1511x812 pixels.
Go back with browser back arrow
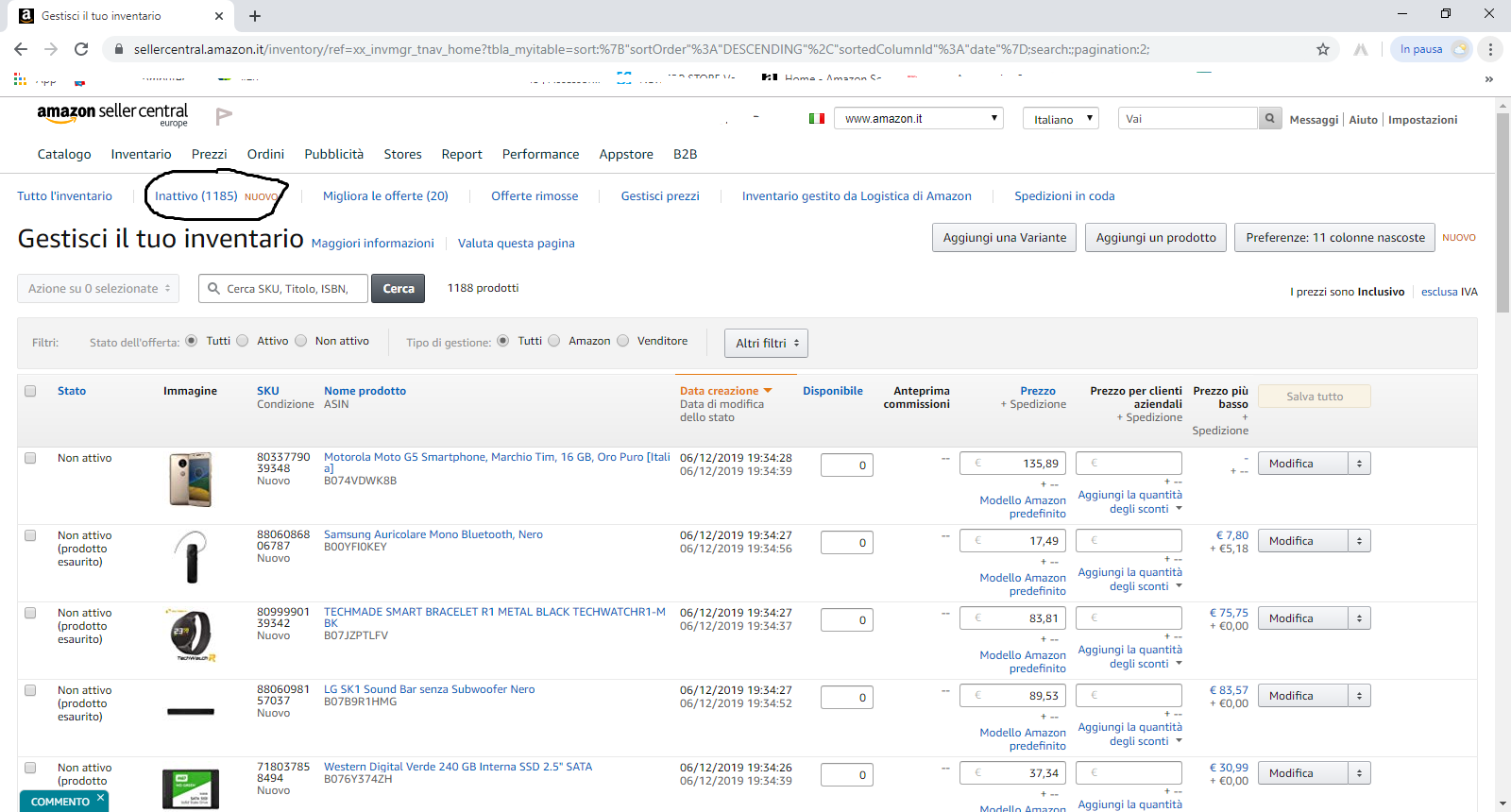point(21,49)
